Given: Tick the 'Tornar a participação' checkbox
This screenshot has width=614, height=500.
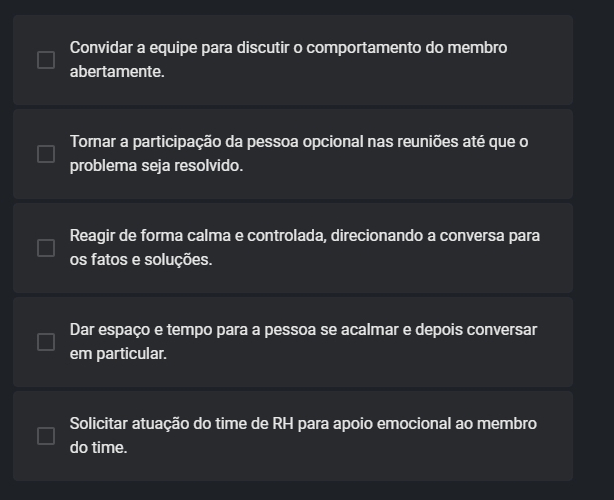Looking at the screenshot, I should coord(46,154).
